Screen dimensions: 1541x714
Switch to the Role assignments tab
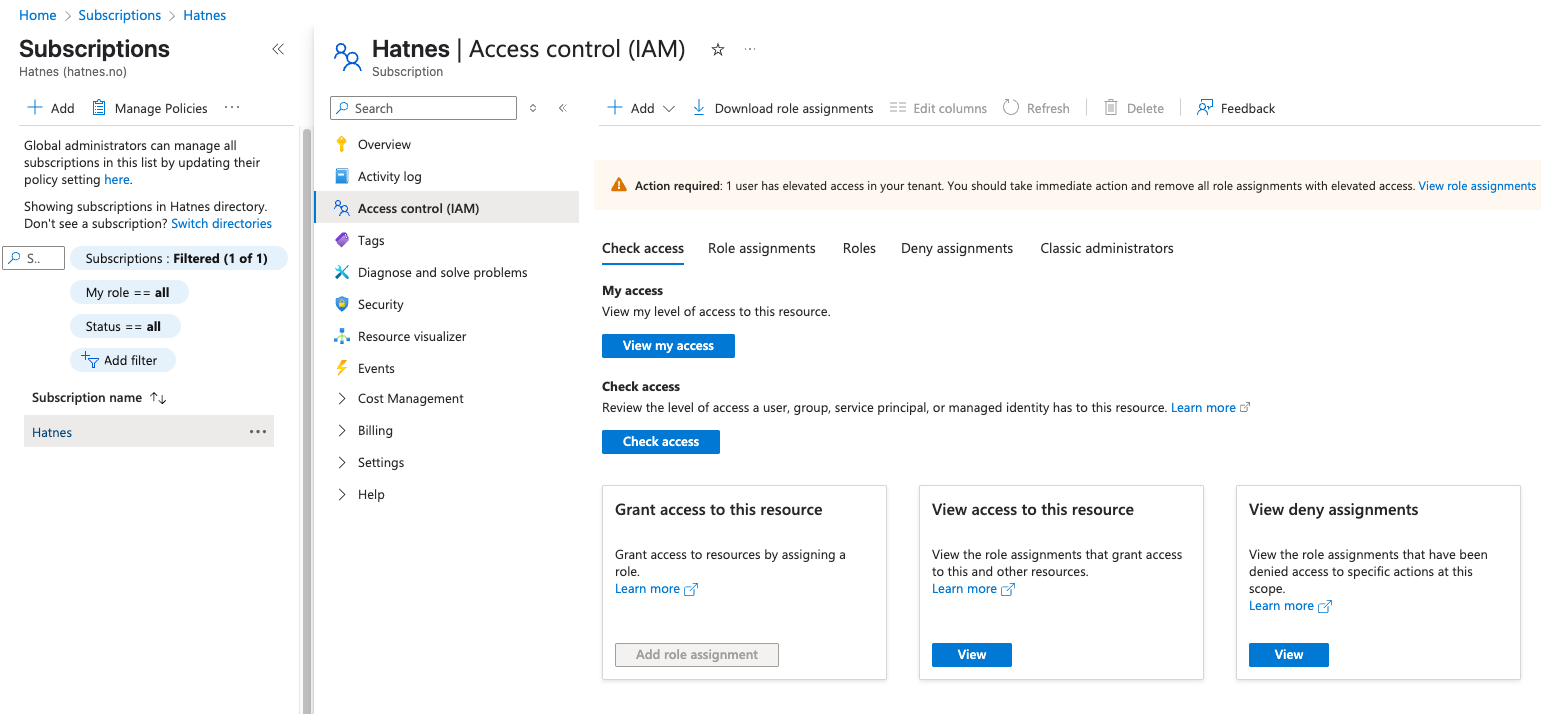762,249
